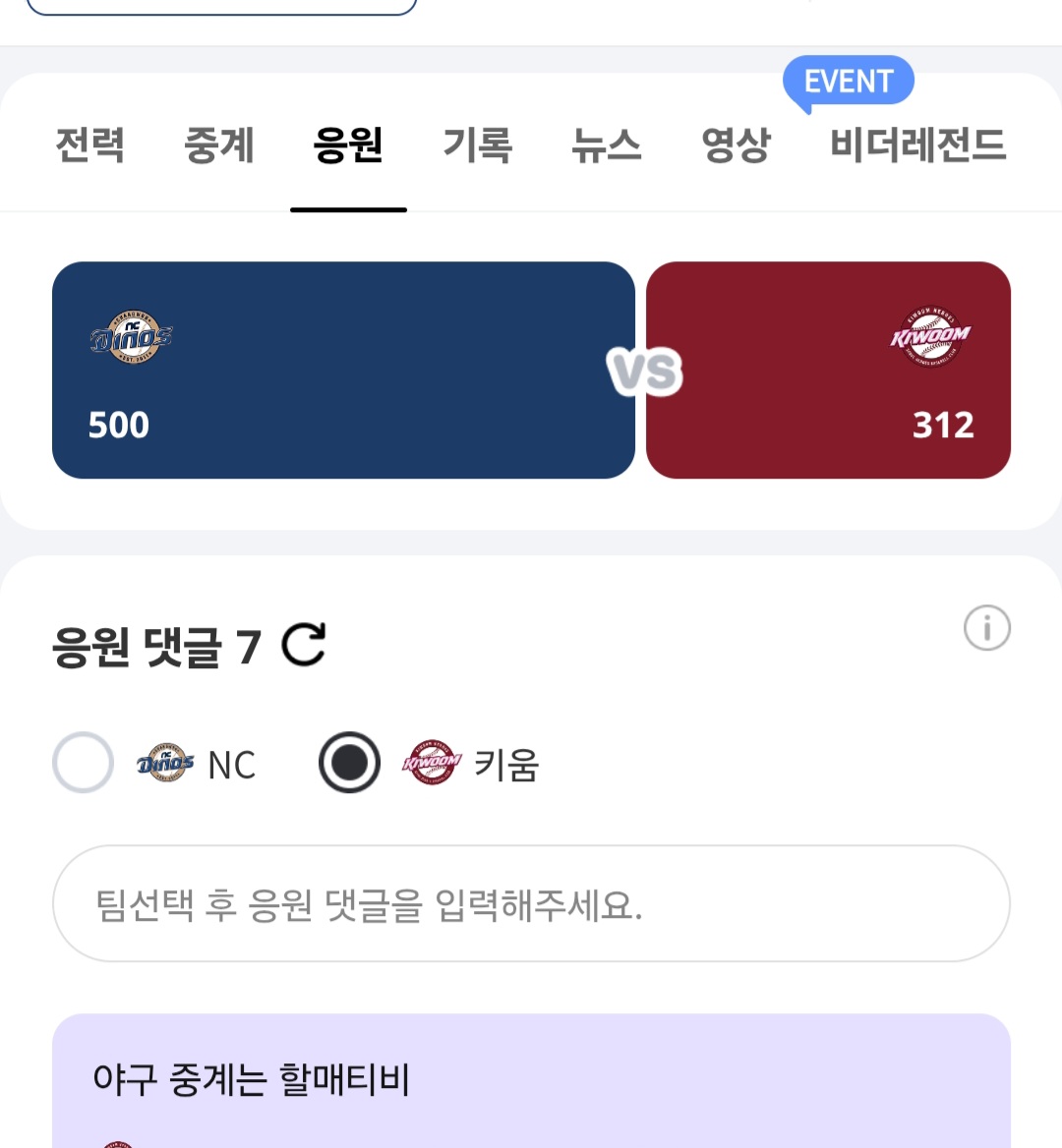Screen dimensions: 1062x1148
Task: Click the VS badge between teams
Action: tap(645, 372)
